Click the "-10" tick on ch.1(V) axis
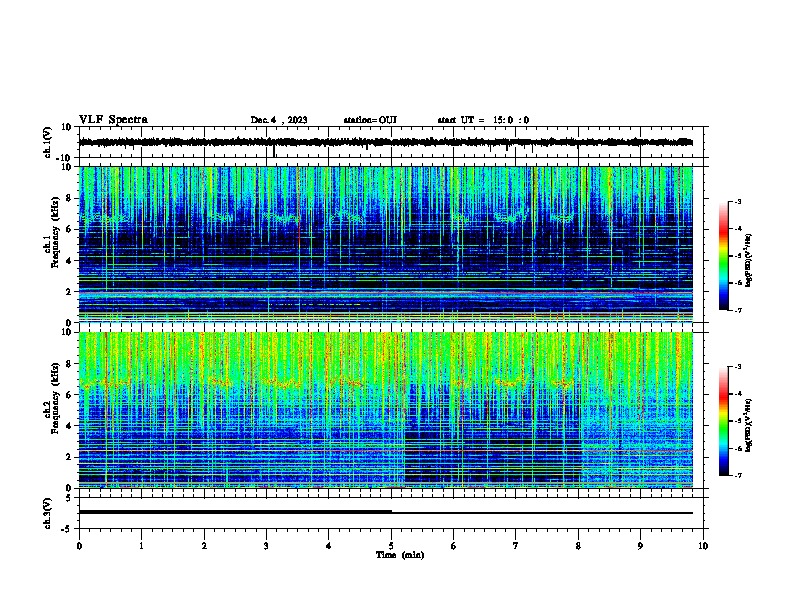 point(65,158)
